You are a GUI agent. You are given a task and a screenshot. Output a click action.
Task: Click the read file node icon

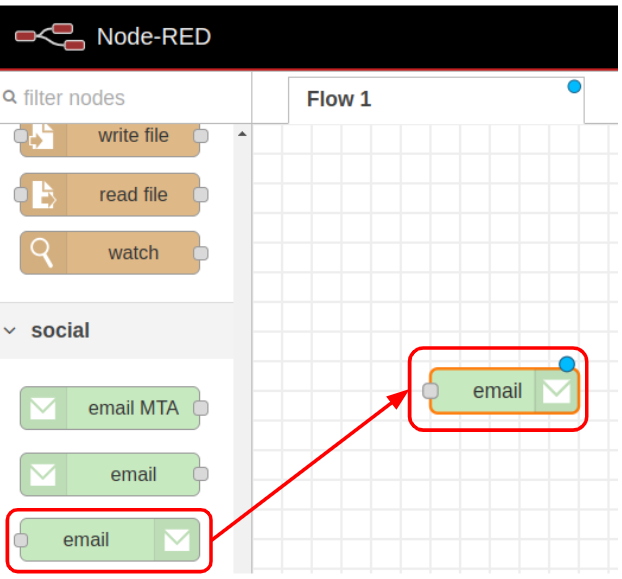pyautogui.click(x=43, y=195)
